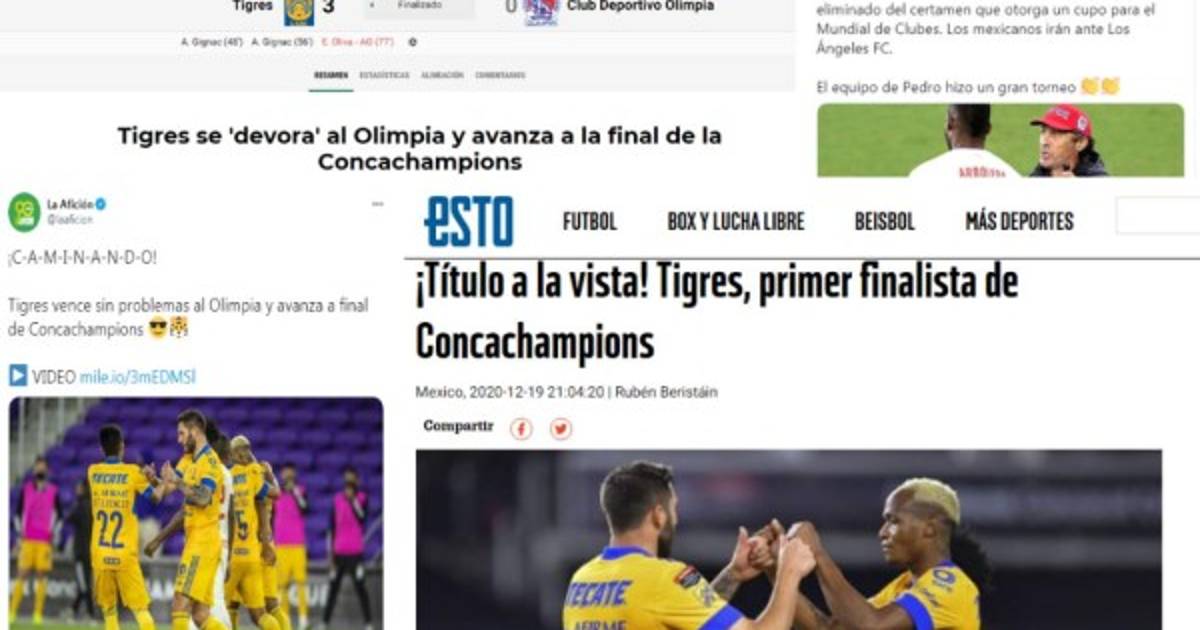Click the La Afición profile avatar

tap(24, 212)
